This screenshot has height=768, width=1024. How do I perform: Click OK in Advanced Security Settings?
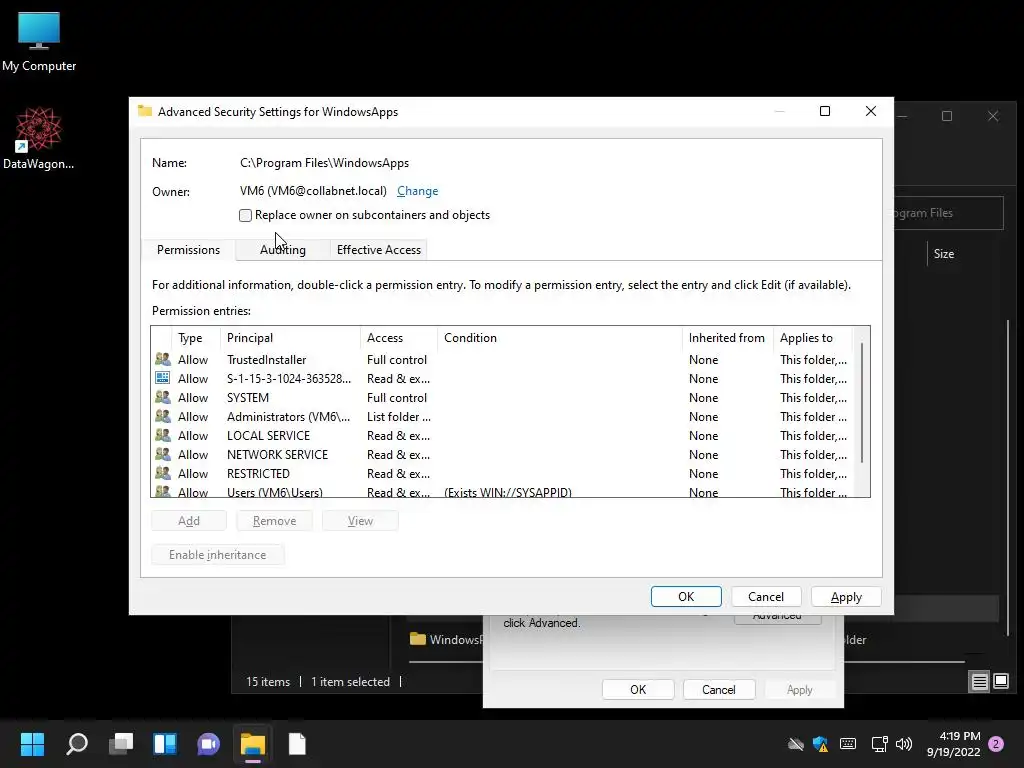(x=686, y=596)
